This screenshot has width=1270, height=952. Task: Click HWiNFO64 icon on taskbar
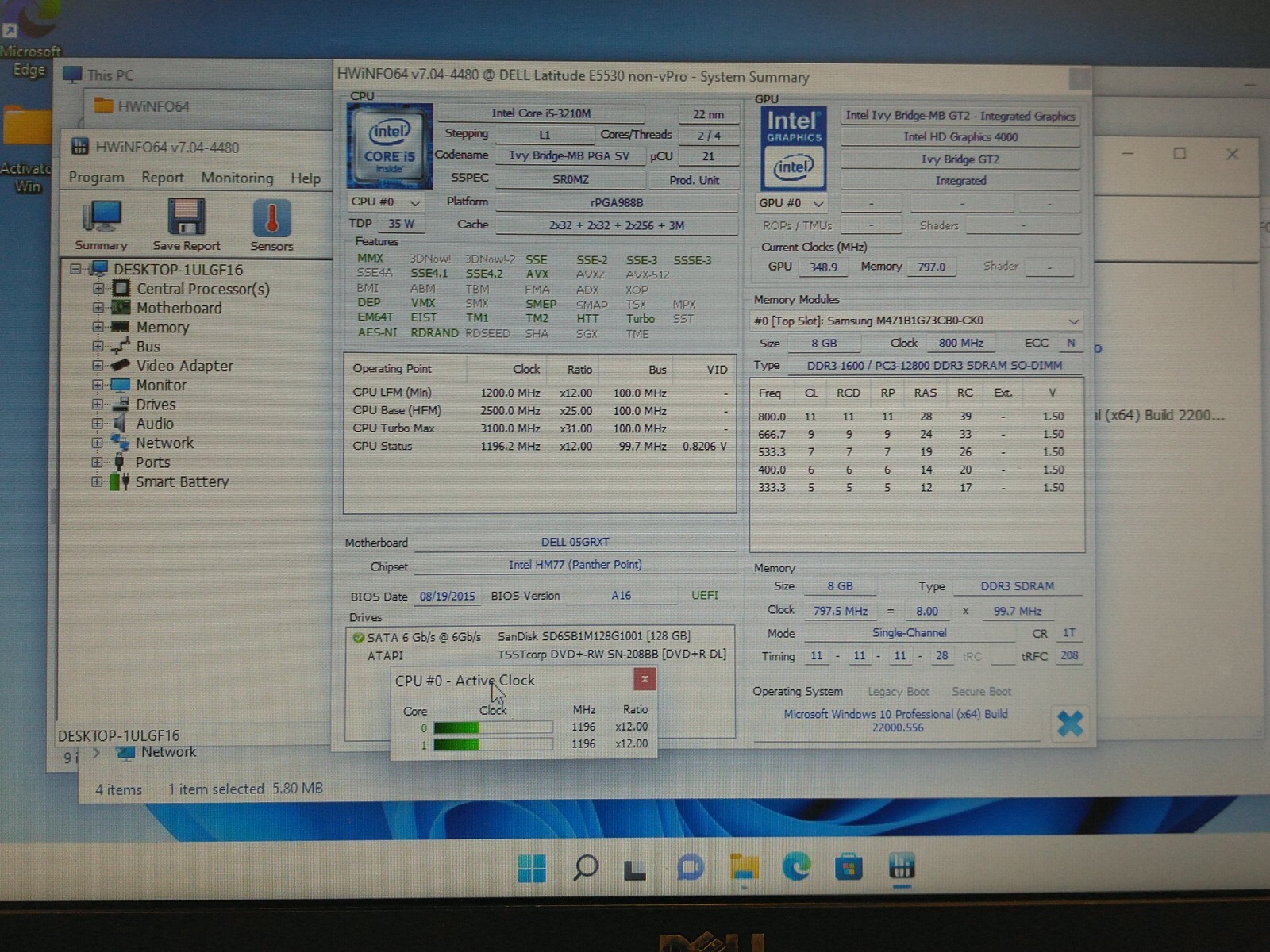902,866
